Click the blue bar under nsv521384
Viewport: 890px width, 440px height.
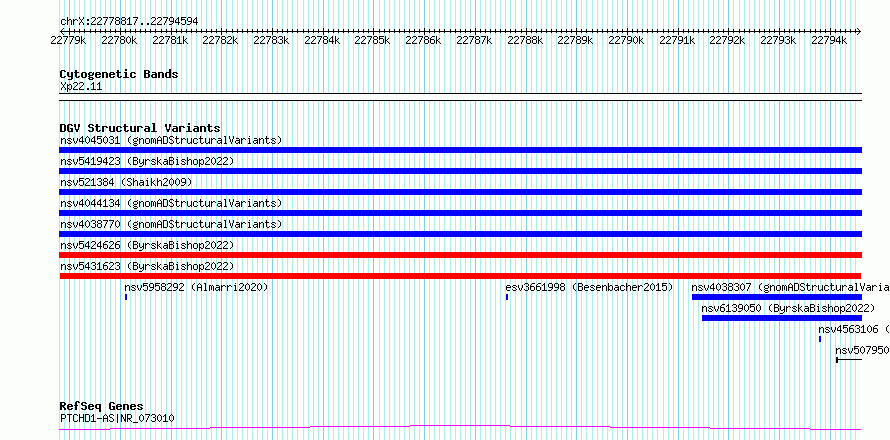pos(460,192)
